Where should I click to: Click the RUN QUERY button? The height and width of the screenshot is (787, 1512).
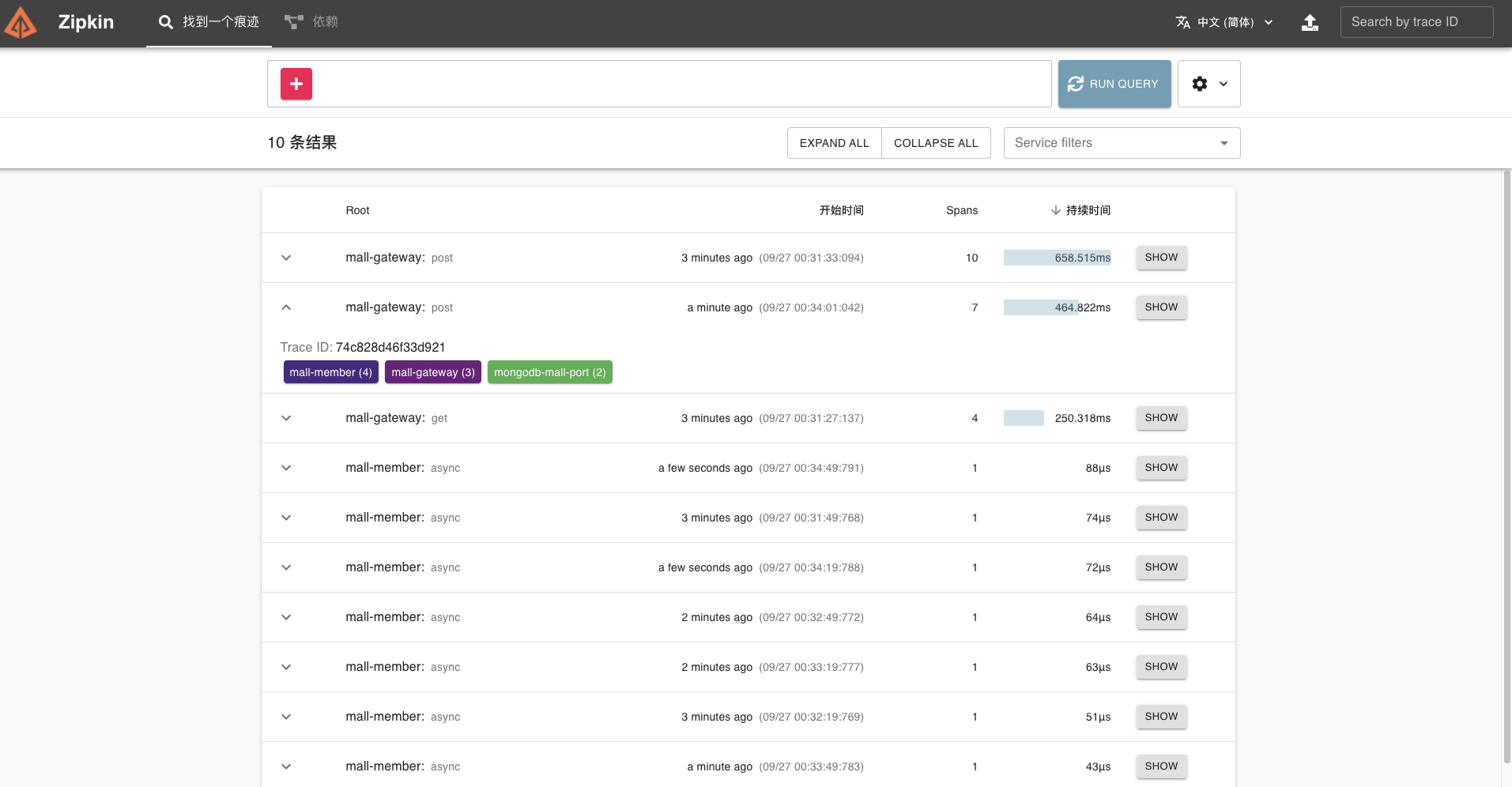click(1114, 84)
